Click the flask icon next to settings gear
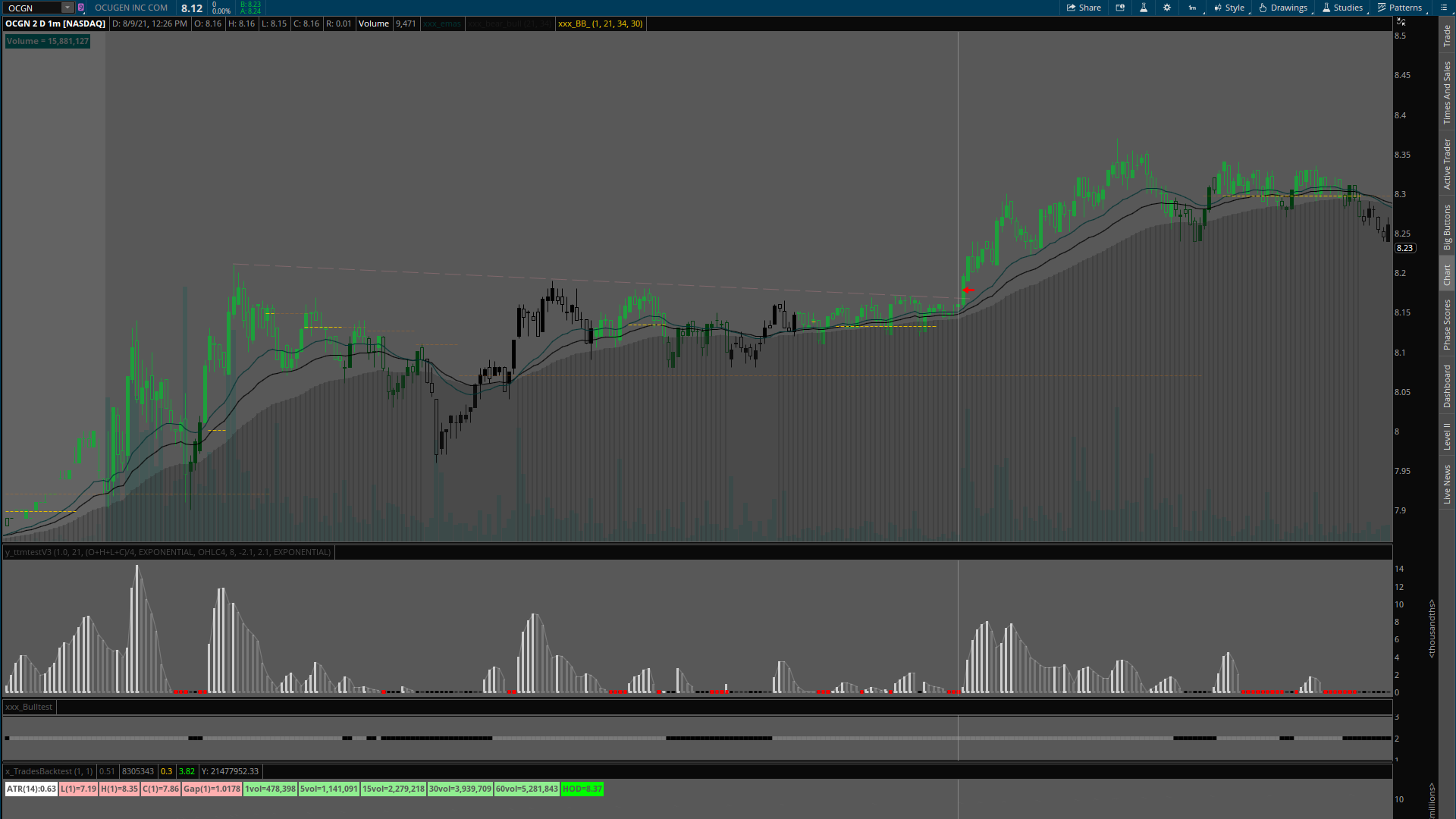 (x=1144, y=8)
